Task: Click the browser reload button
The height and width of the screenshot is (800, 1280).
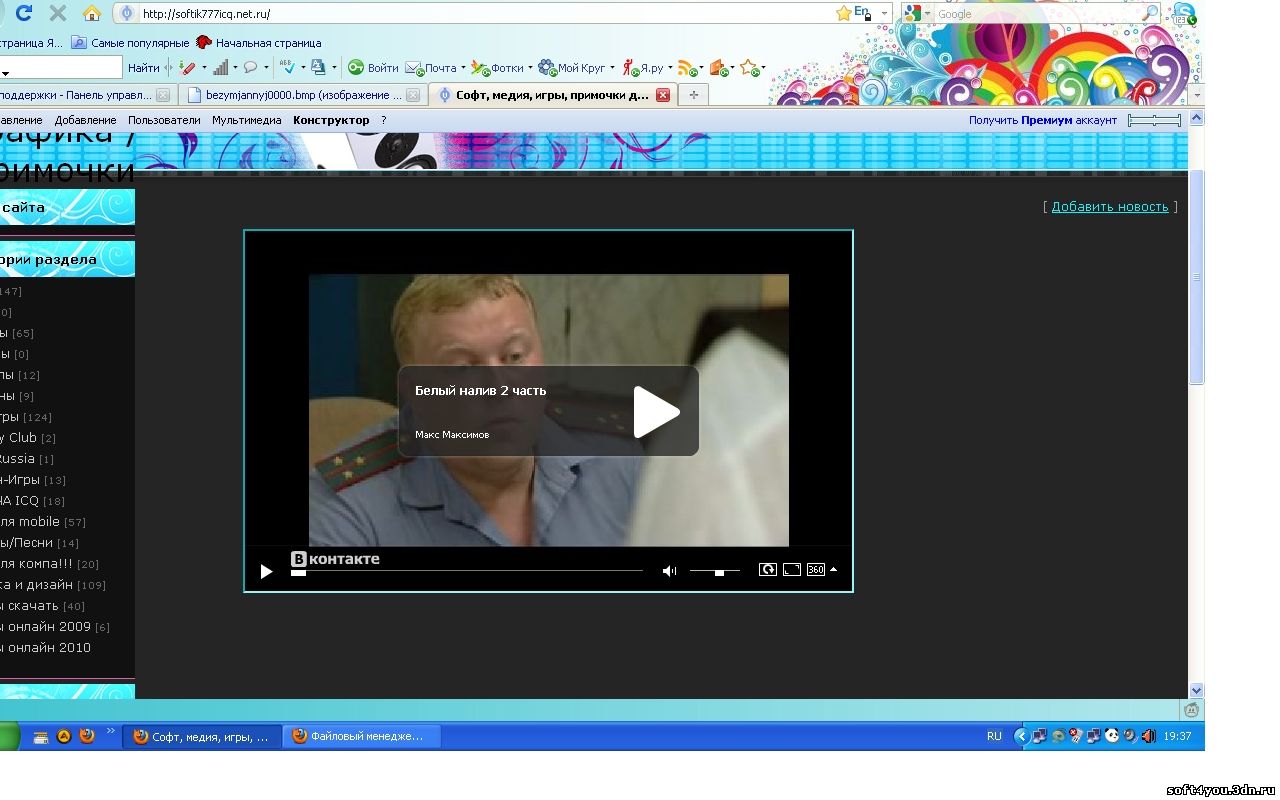Action: point(24,13)
